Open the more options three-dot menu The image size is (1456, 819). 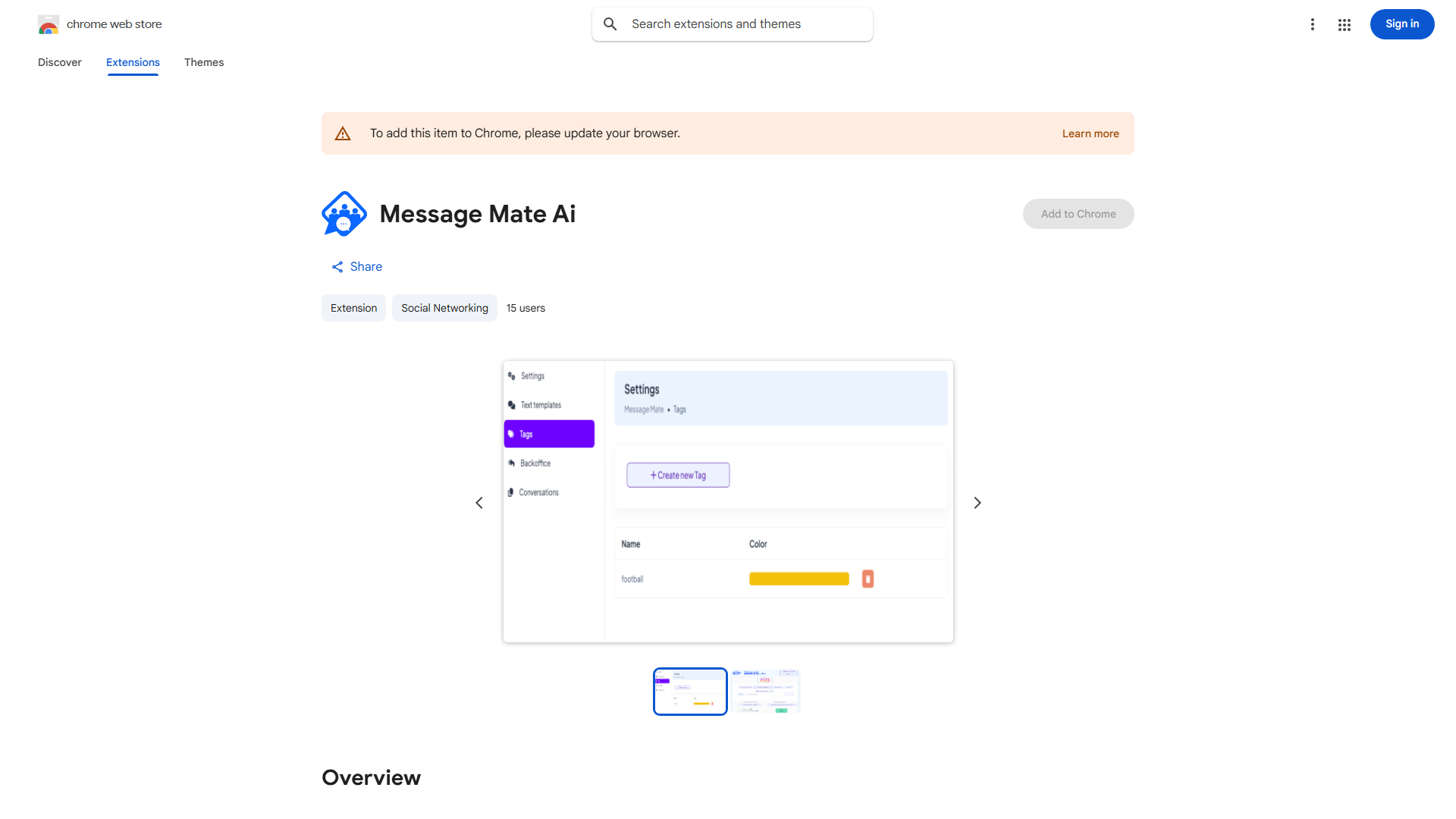click(x=1313, y=24)
